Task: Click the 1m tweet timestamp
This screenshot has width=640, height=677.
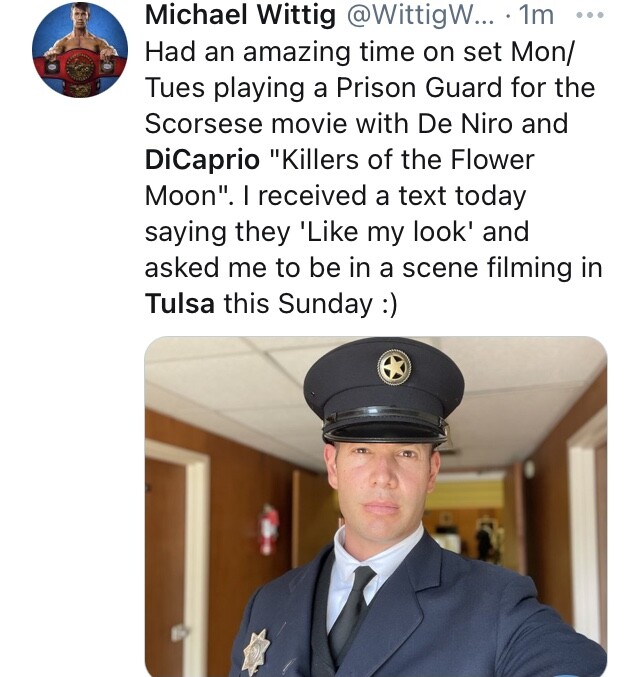Action: point(537,16)
